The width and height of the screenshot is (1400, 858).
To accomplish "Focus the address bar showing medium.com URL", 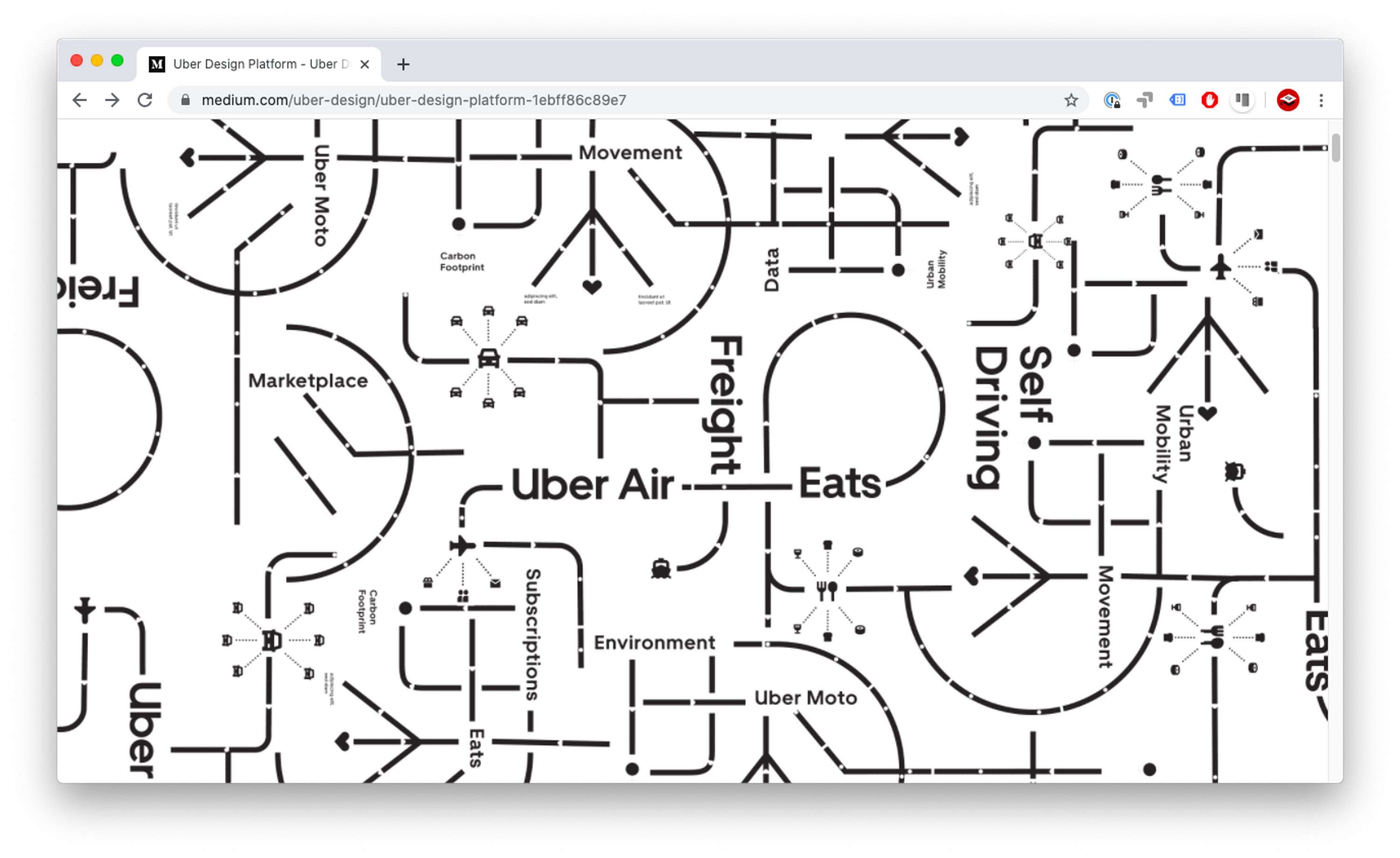I will [x=628, y=100].
